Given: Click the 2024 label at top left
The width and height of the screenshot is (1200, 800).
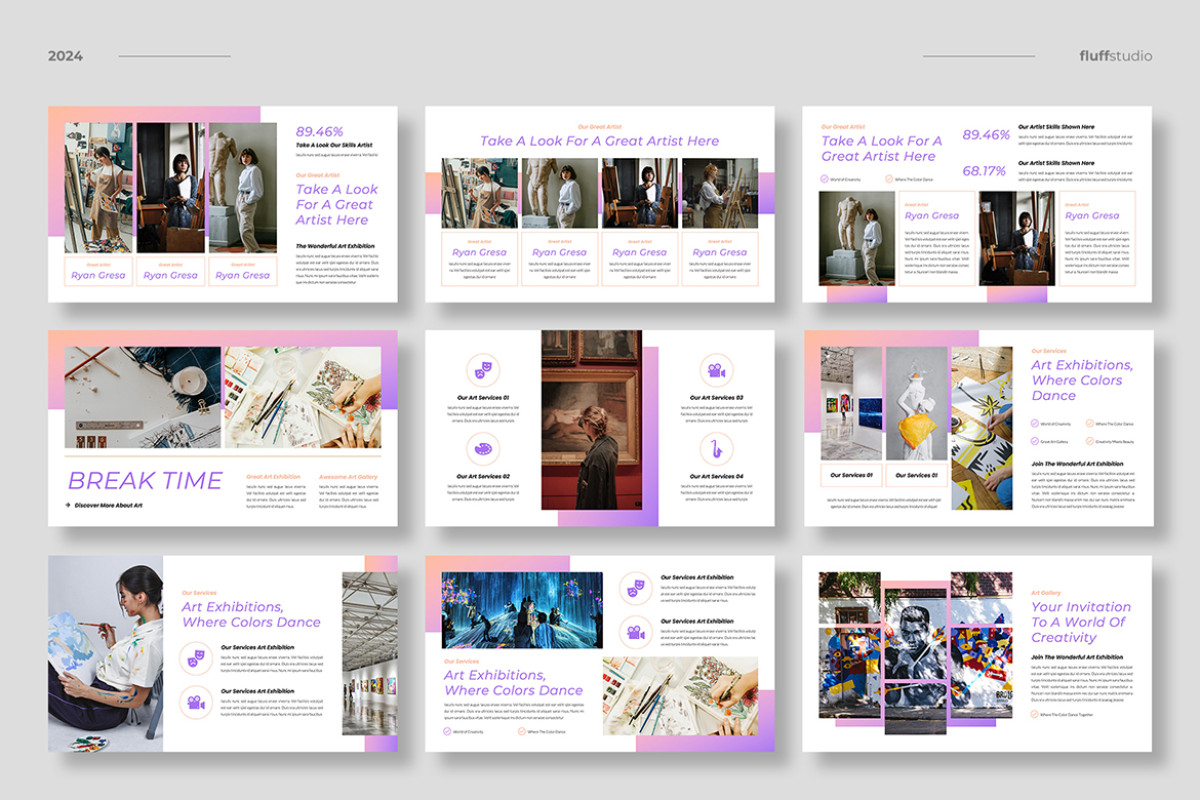Looking at the screenshot, I should (x=64, y=57).
